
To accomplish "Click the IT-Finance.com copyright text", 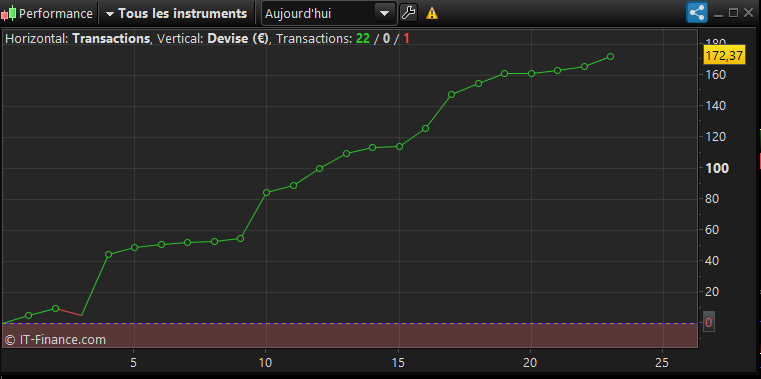I will click(x=55, y=340).
